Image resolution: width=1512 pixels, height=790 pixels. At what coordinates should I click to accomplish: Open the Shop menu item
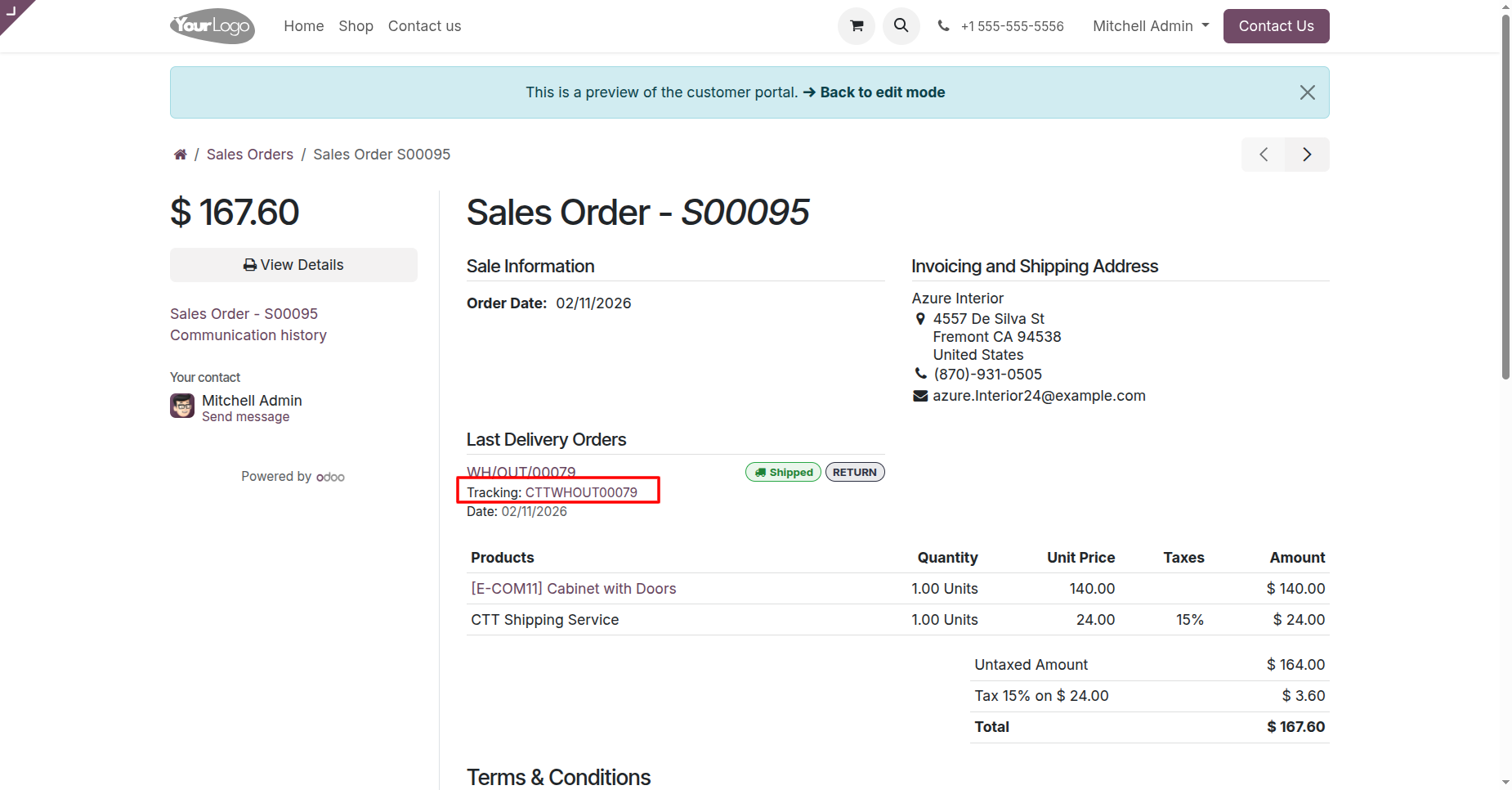pyautogui.click(x=356, y=26)
